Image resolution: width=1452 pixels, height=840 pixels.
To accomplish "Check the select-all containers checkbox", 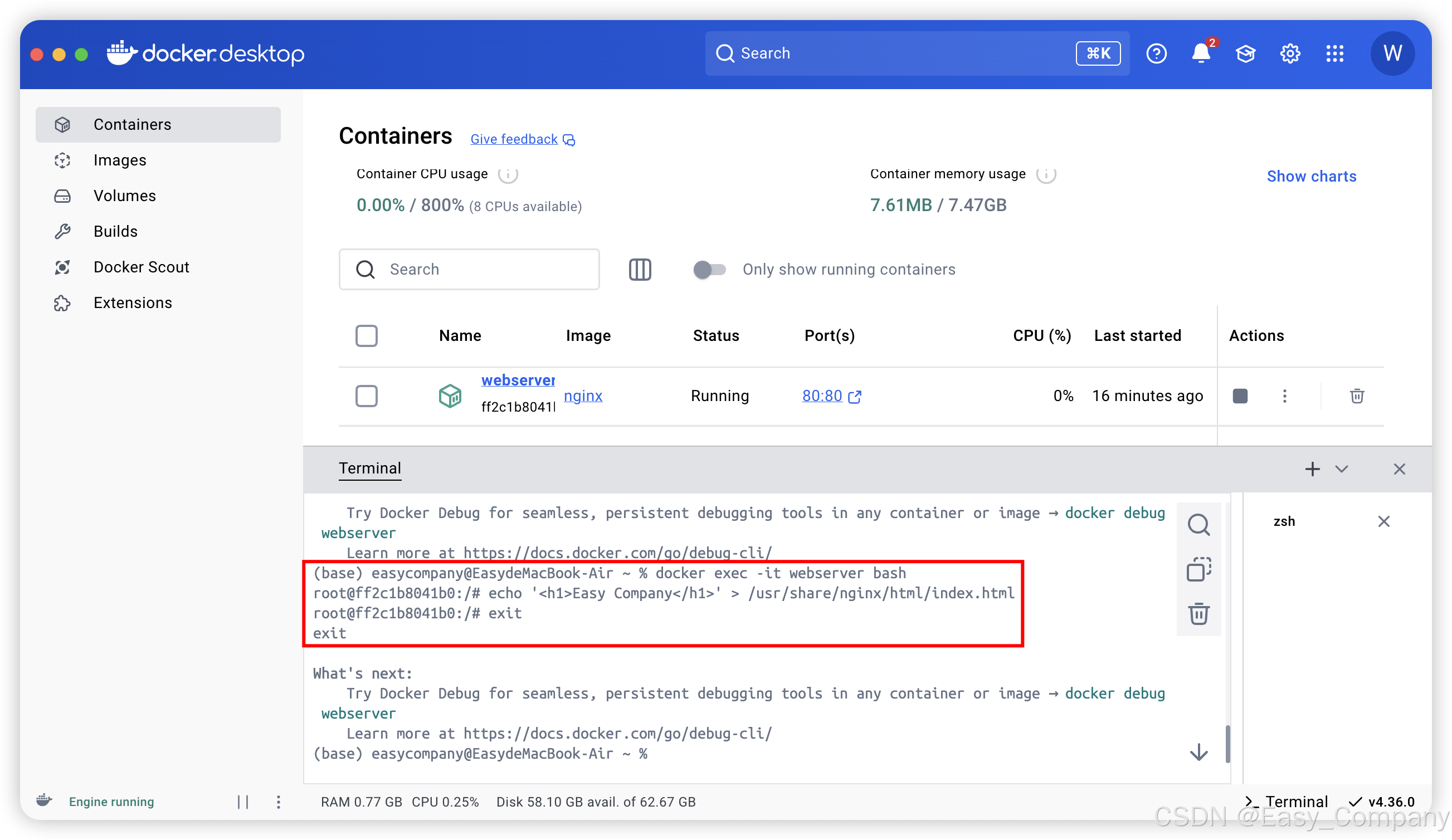I will click(367, 336).
